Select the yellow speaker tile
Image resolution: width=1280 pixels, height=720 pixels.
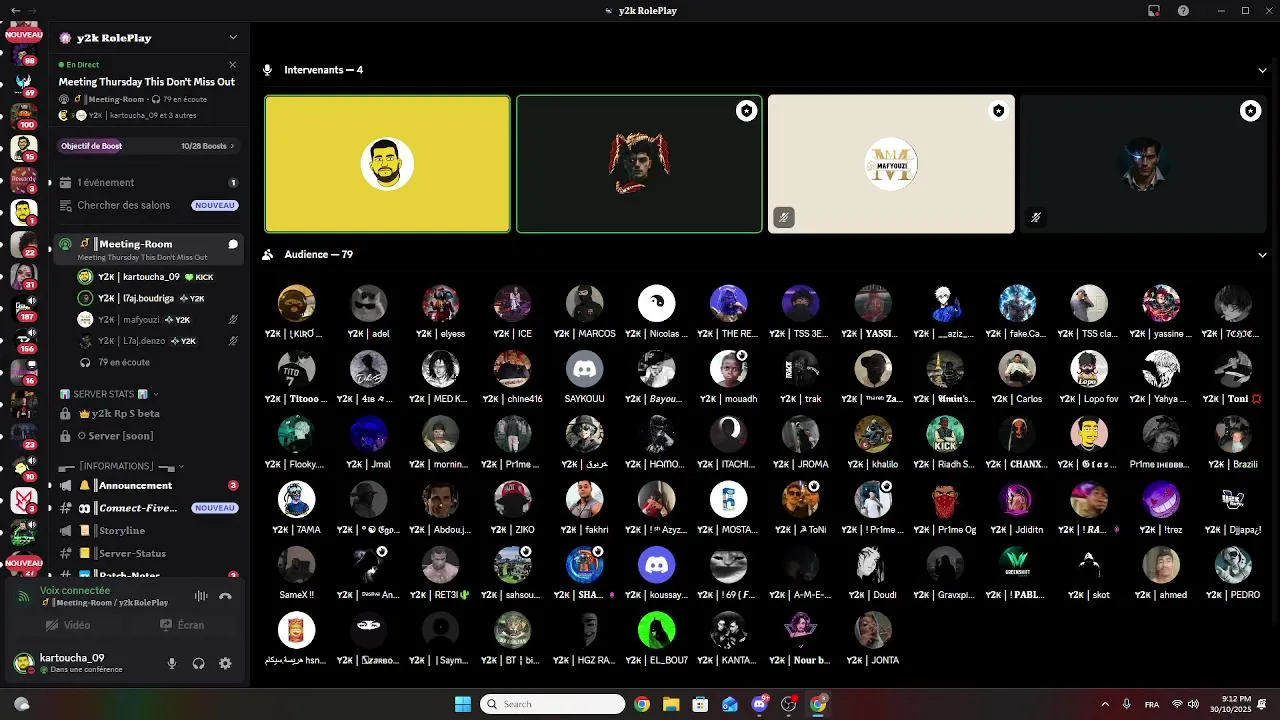tap(387, 164)
